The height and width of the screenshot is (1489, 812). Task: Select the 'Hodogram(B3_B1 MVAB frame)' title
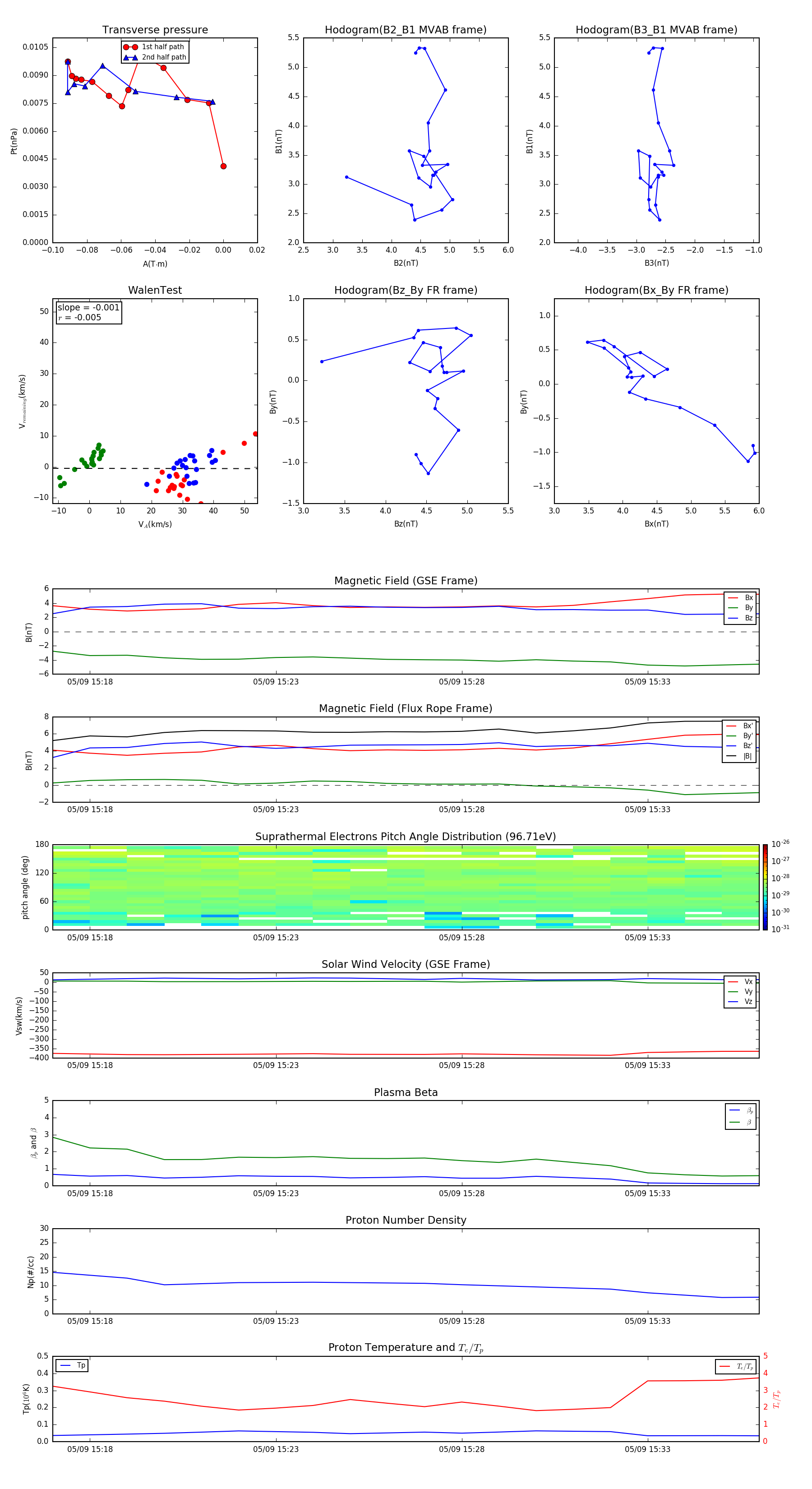pos(656,30)
